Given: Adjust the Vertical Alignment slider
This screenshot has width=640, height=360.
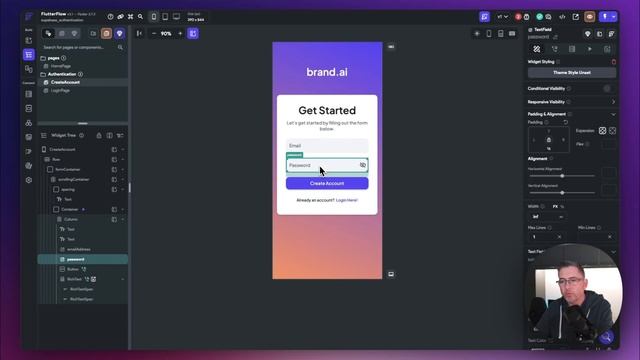Looking at the screenshot, I should click(562, 193).
